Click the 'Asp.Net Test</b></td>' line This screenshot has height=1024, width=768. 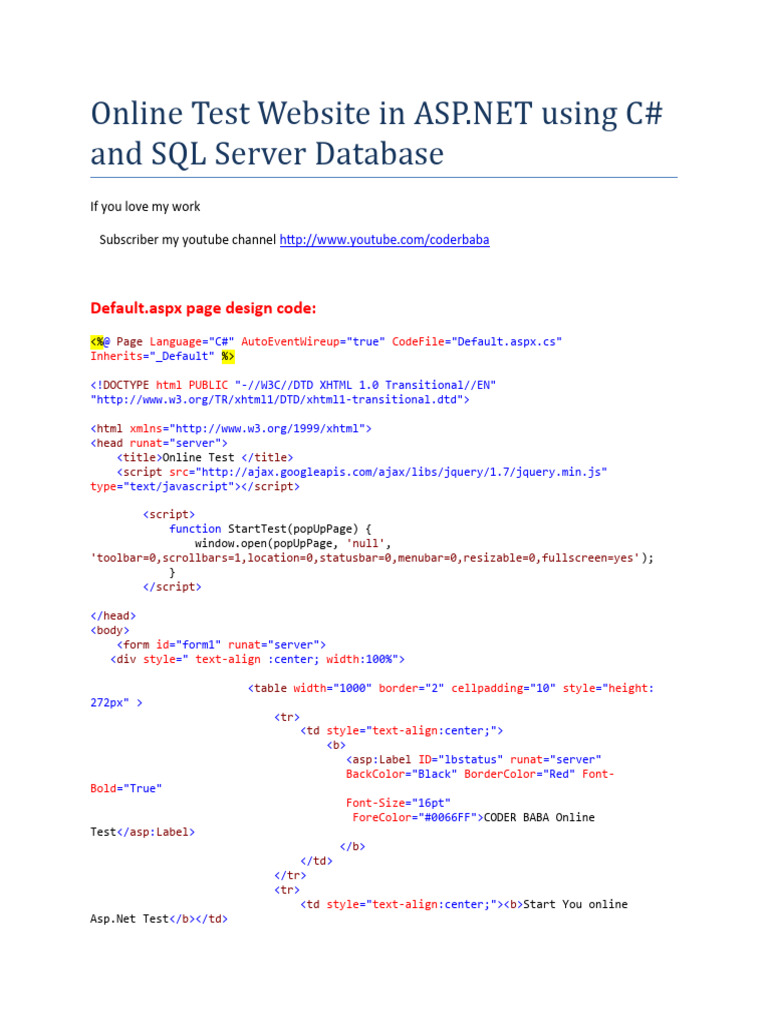pos(159,918)
